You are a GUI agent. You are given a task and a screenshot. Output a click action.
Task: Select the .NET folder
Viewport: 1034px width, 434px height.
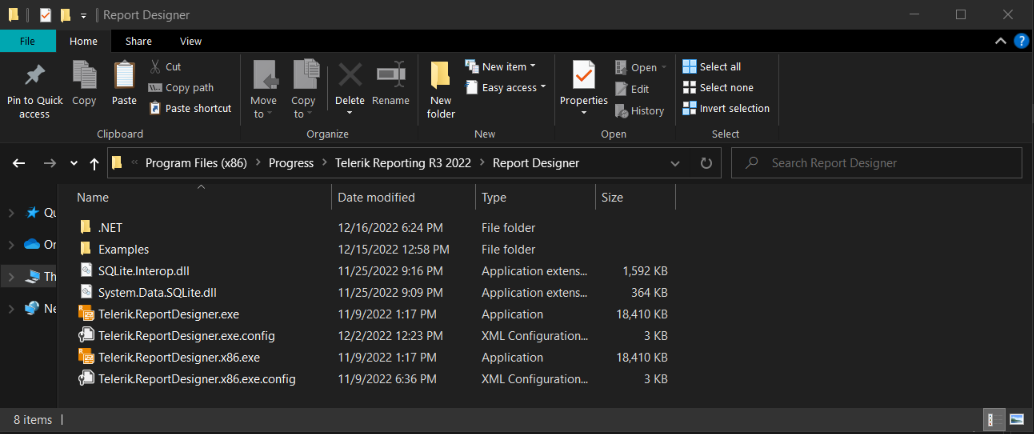[x=373, y=228]
